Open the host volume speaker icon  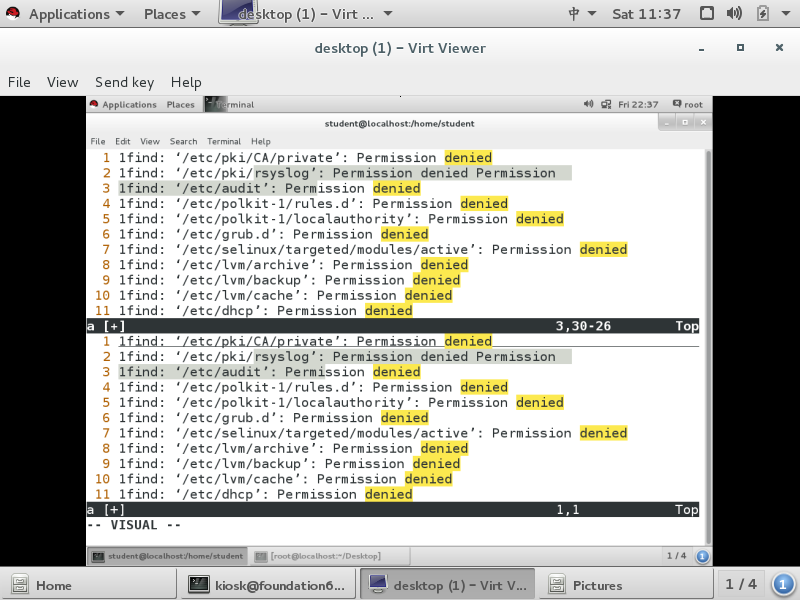(734, 13)
